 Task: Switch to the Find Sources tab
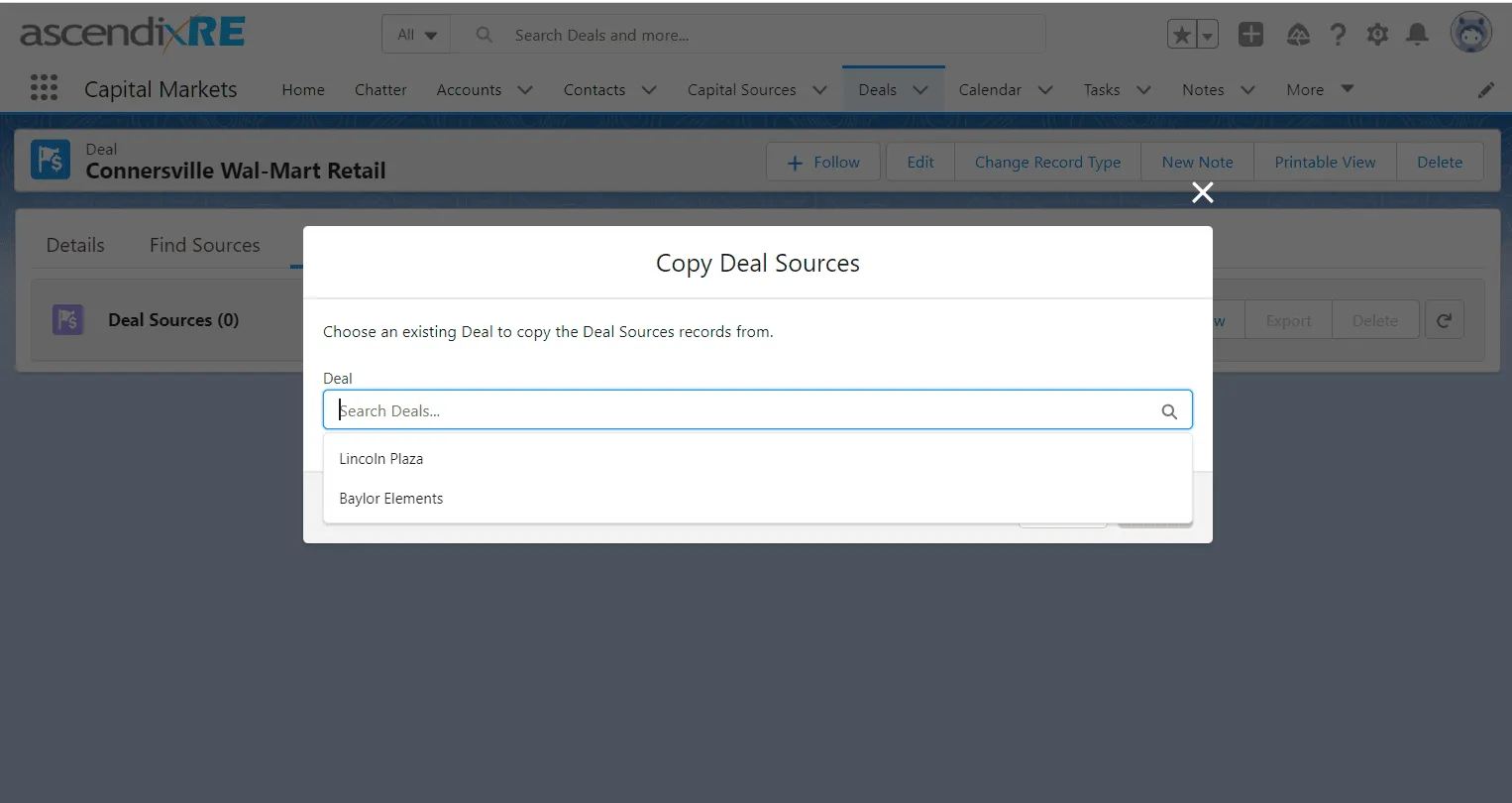point(205,245)
